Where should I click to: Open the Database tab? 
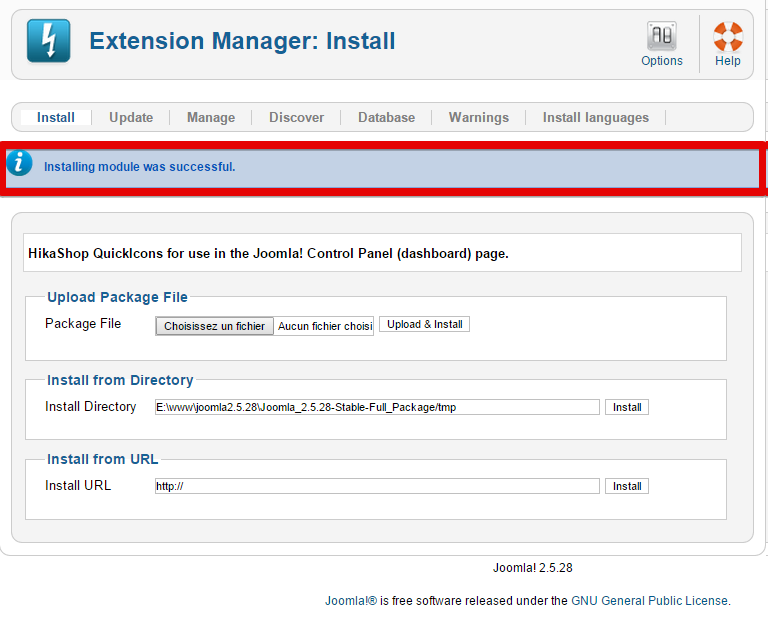click(x=386, y=118)
